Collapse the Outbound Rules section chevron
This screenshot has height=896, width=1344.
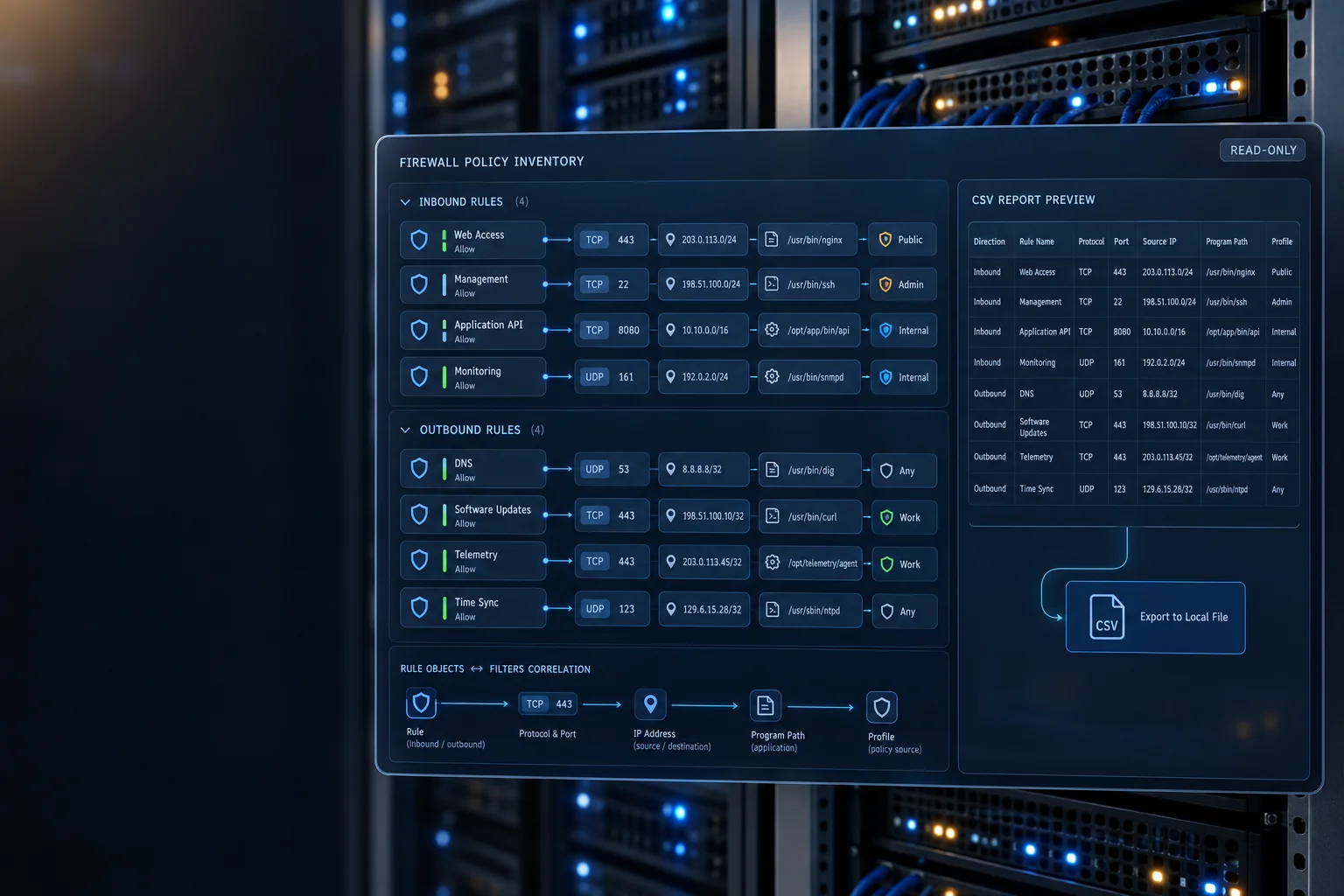click(x=405, y=430)
